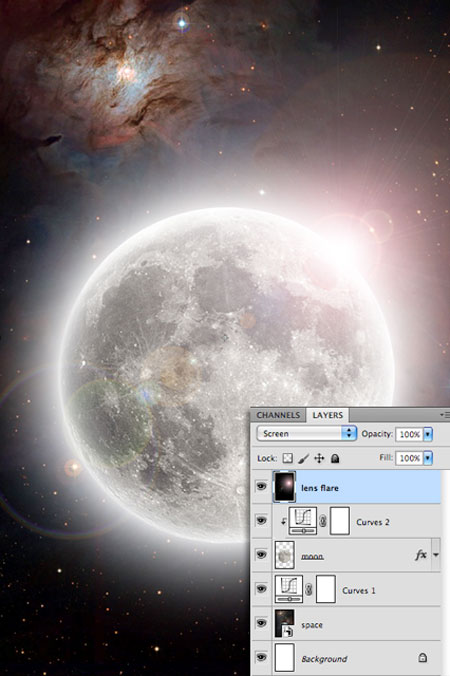This screenshot has width=450, height=676.
Task: Click the Curves 2 adjustment icon
Action: (303, 521)
